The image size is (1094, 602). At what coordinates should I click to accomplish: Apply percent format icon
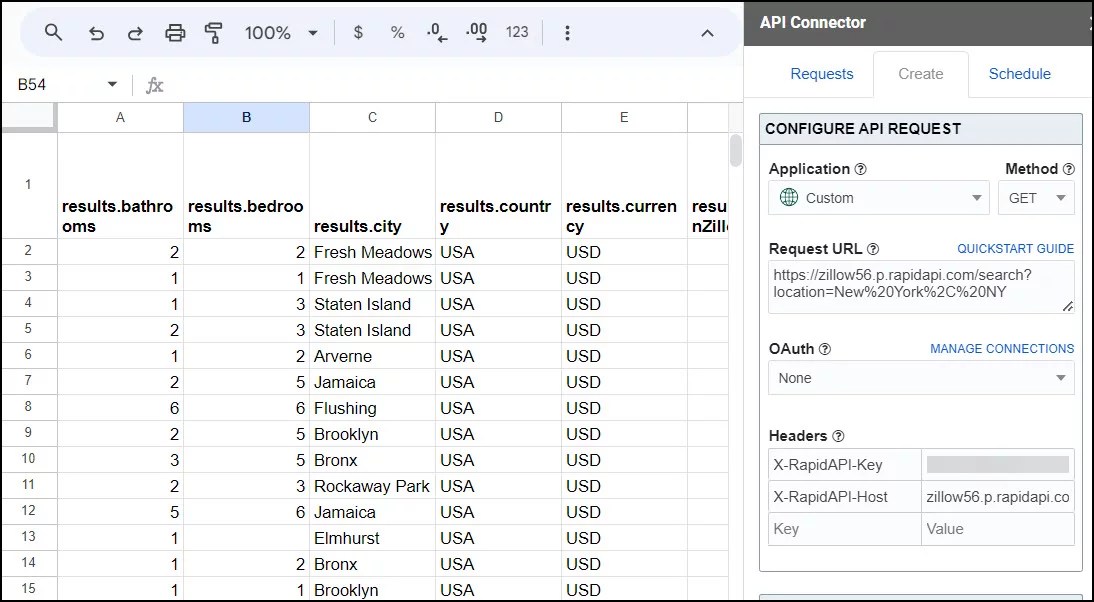tap(397, 32)
